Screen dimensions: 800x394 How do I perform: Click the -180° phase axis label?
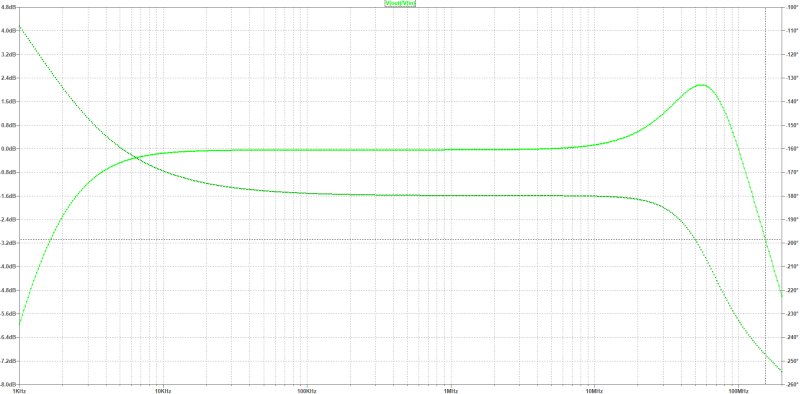(x=792, y=196)
